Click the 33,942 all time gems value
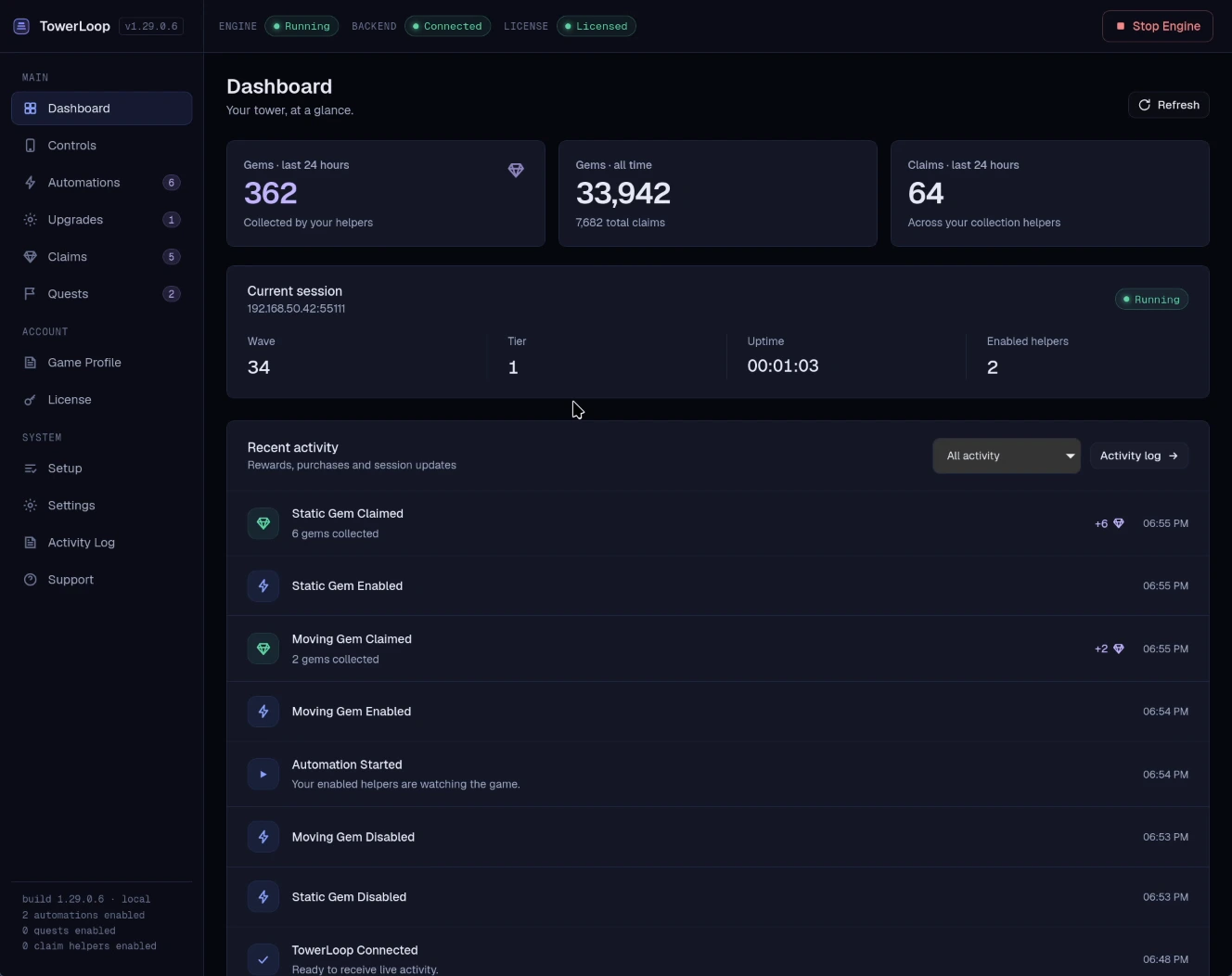 coord(623,193)
